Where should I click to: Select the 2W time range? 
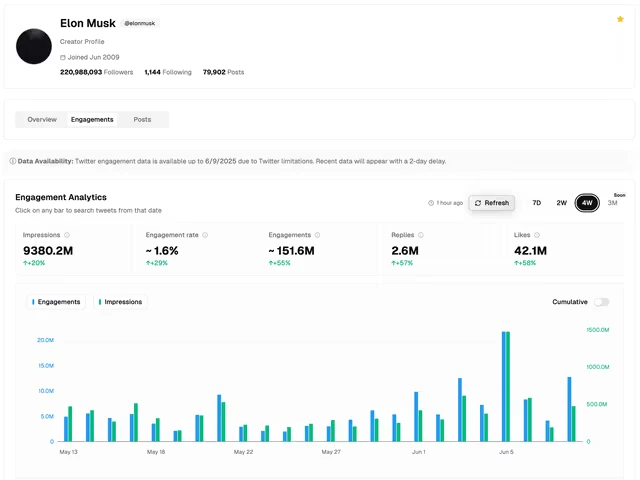coord(561,203)
